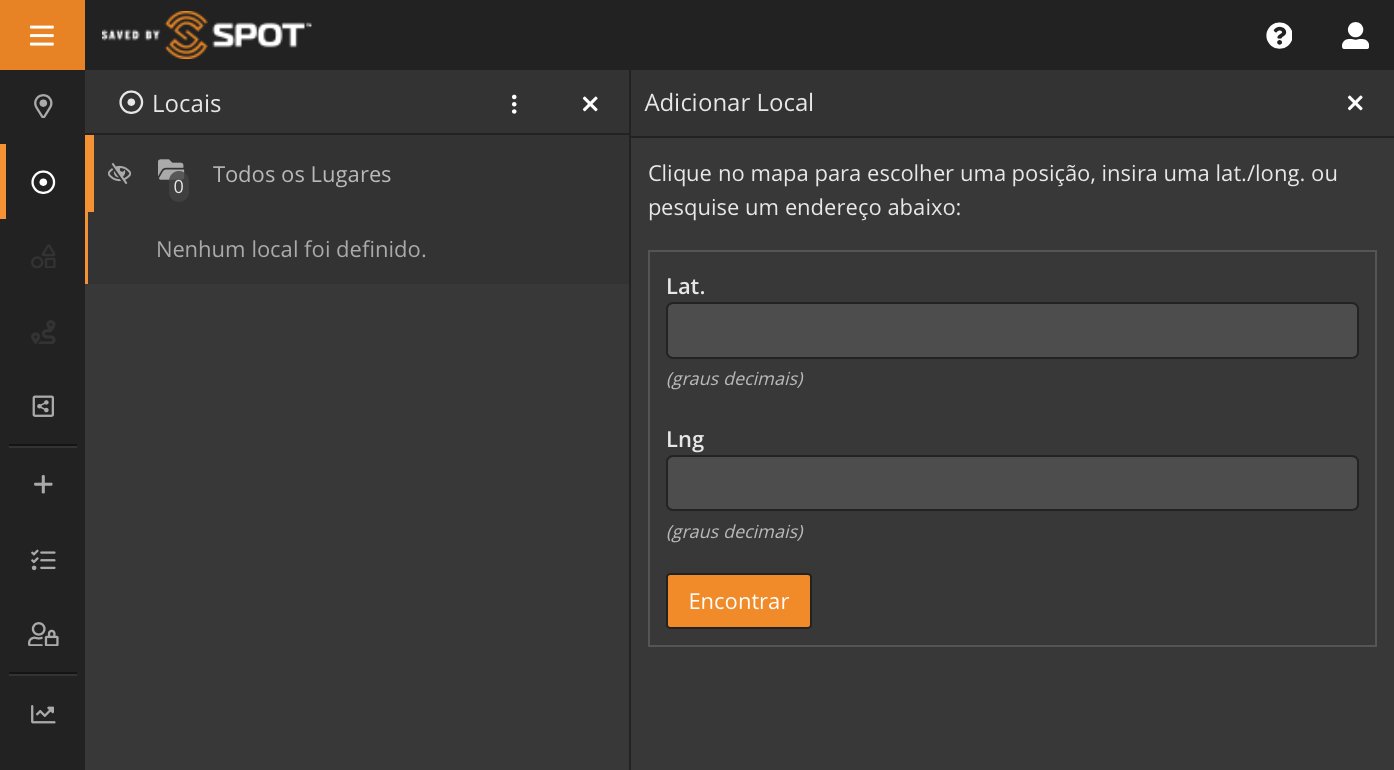Open the user account profile icon
Screen dimensions: 1394x770
point(1354,36)
